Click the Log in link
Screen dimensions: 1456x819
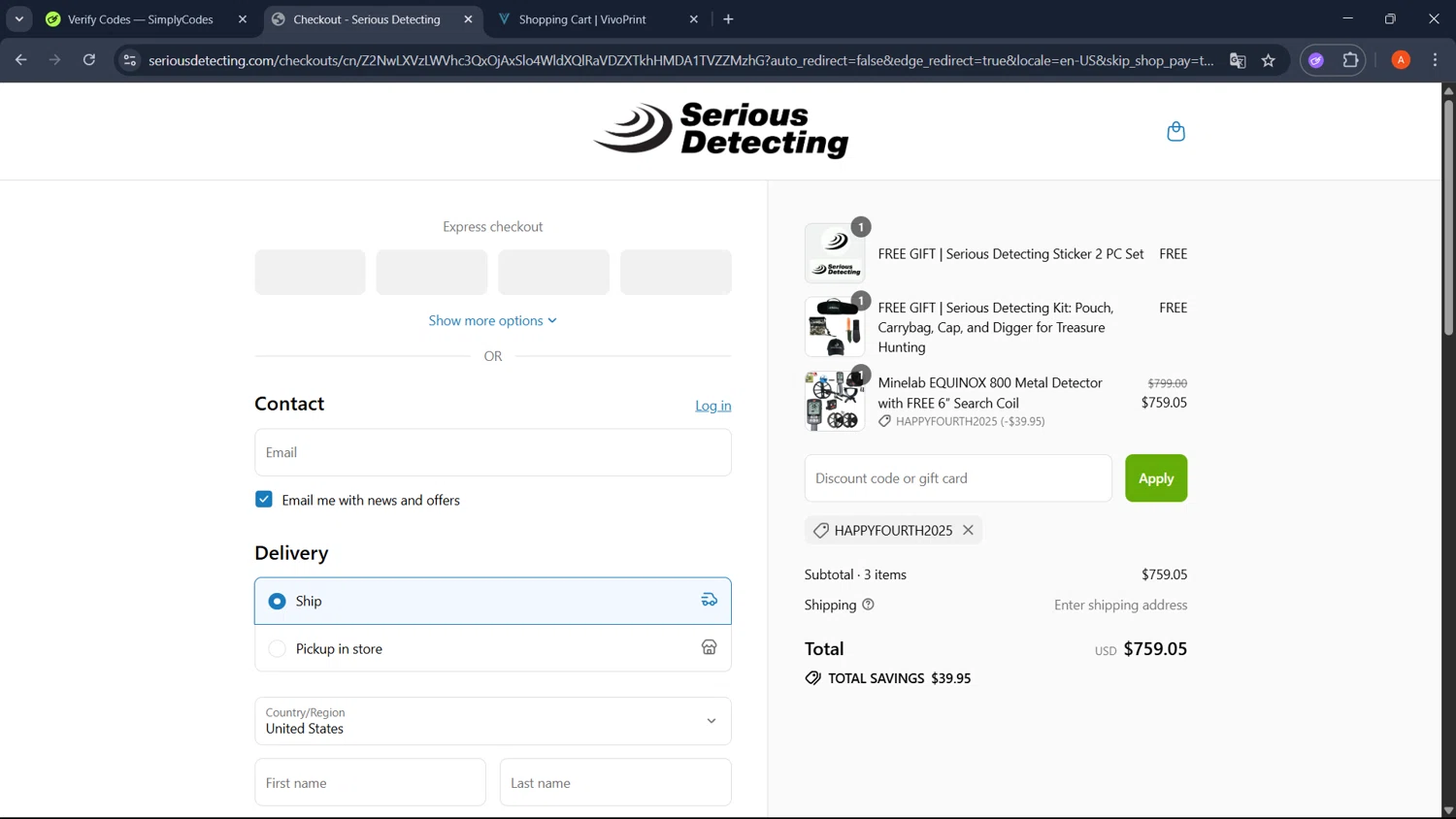pos(712,406)
